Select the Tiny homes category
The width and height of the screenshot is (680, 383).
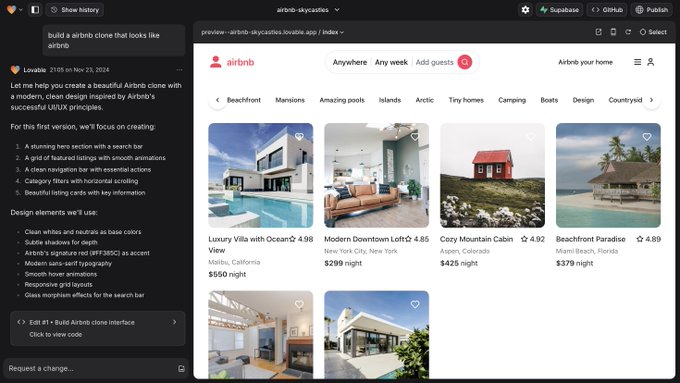(466, 100)
